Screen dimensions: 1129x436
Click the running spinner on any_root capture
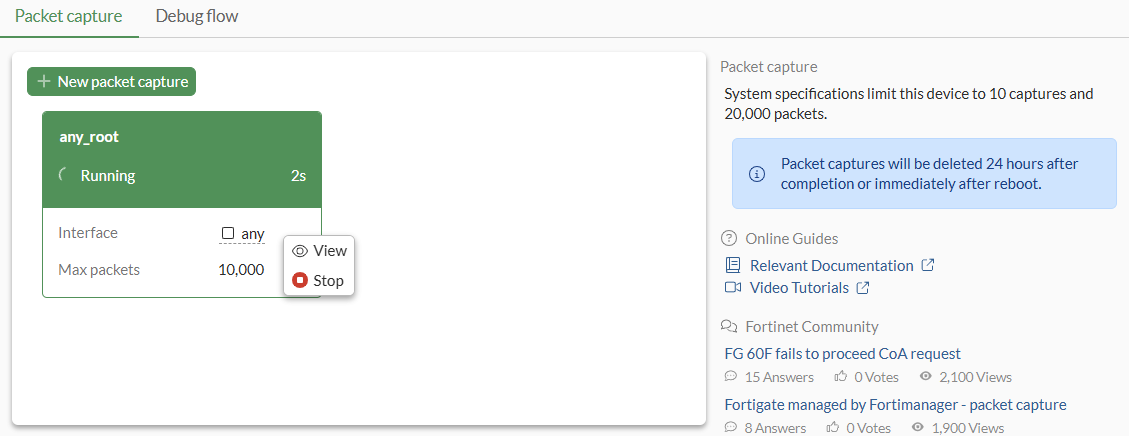click(65, 176)
